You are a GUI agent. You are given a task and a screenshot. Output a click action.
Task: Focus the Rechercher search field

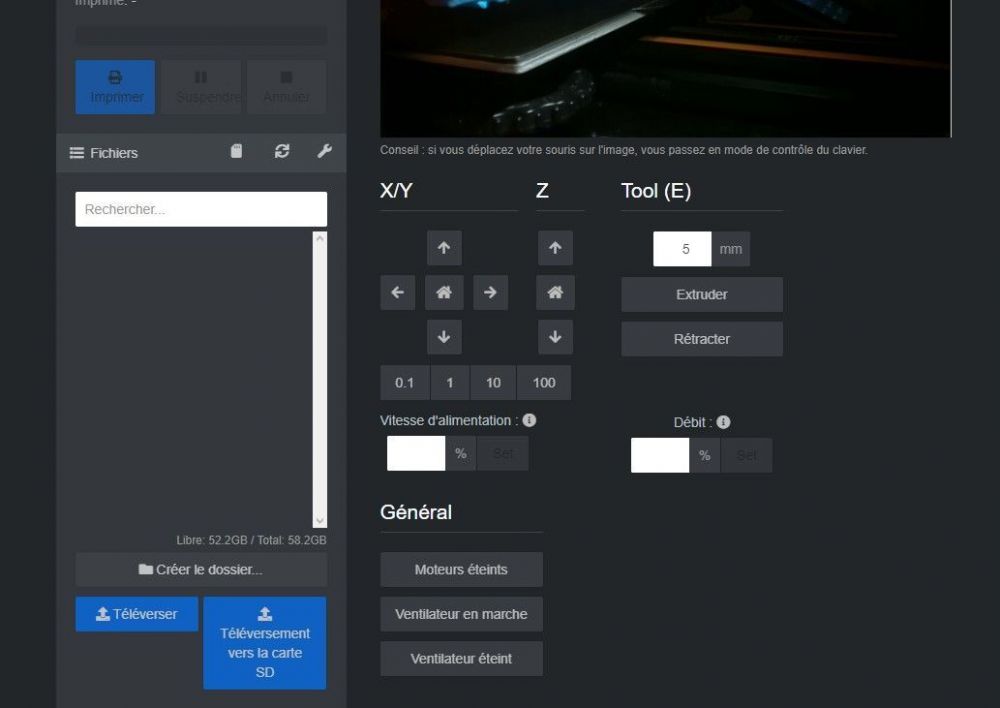click(201, 209)
